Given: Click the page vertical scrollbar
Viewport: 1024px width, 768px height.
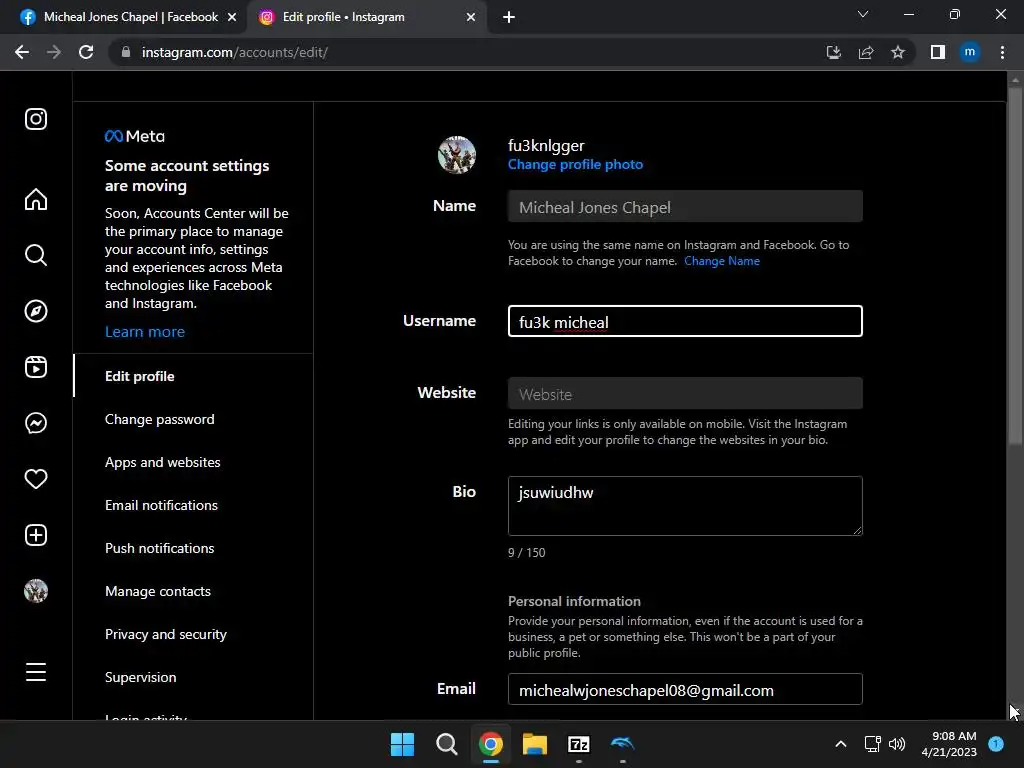Looking at the screenshot, I should click(1015, 268).
